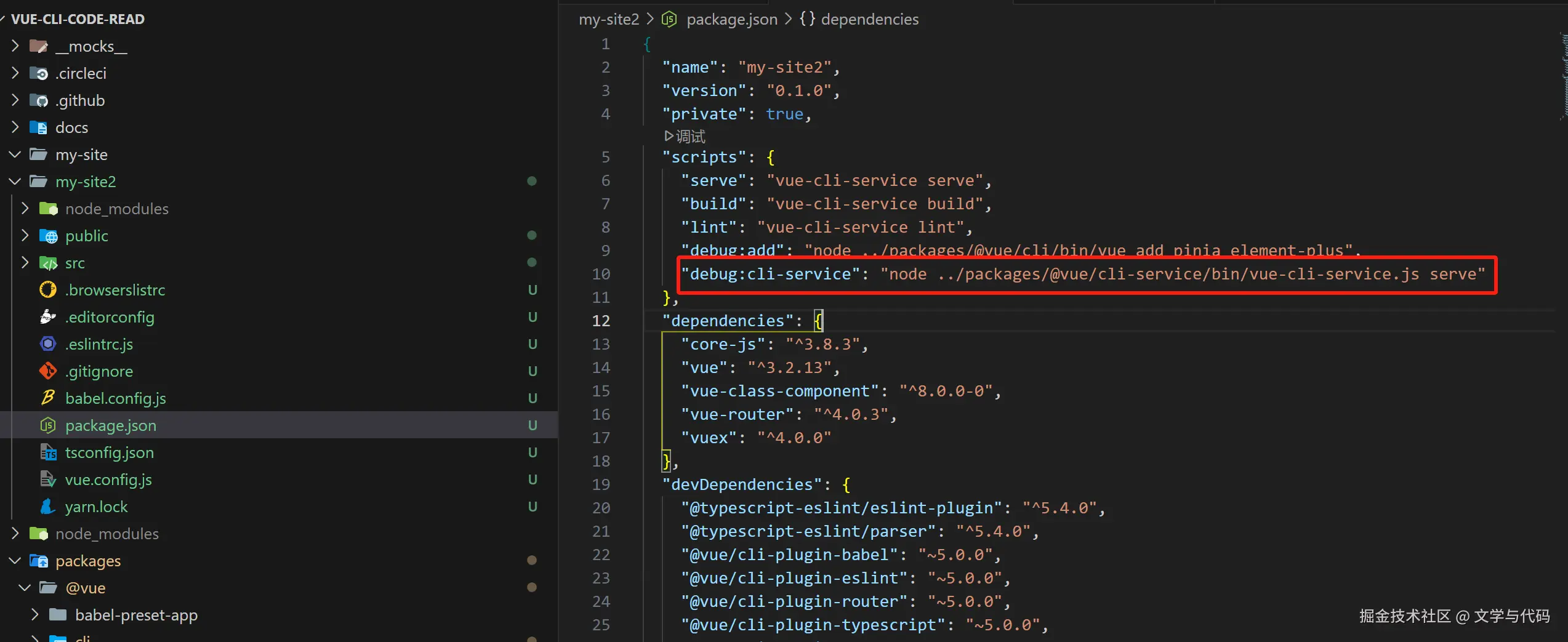
Task: Click line number 5 in the gutter
Action: [x=606, y=157]
